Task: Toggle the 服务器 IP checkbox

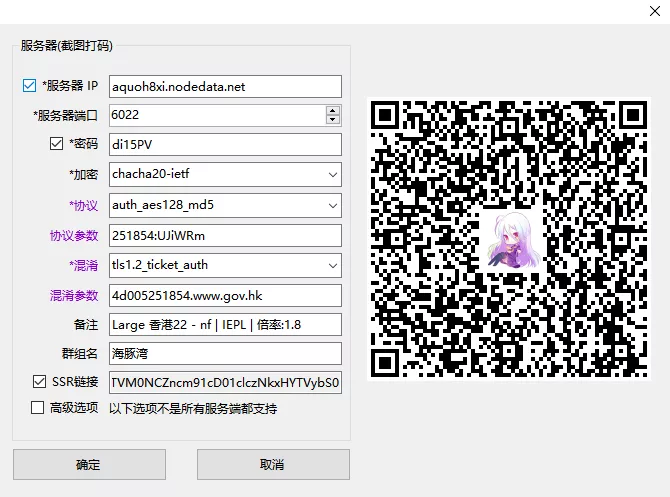Action: (x=29, y=85)
